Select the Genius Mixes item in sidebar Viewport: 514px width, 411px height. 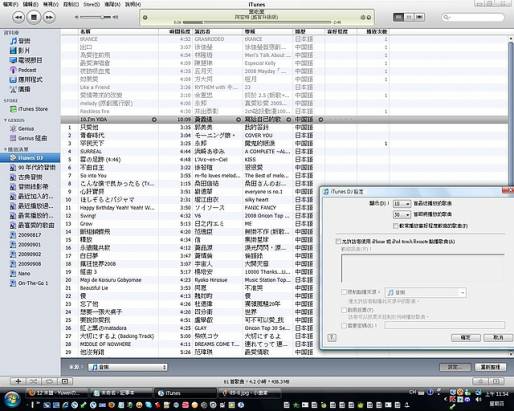pyautogui.click(x=29, y=138)
